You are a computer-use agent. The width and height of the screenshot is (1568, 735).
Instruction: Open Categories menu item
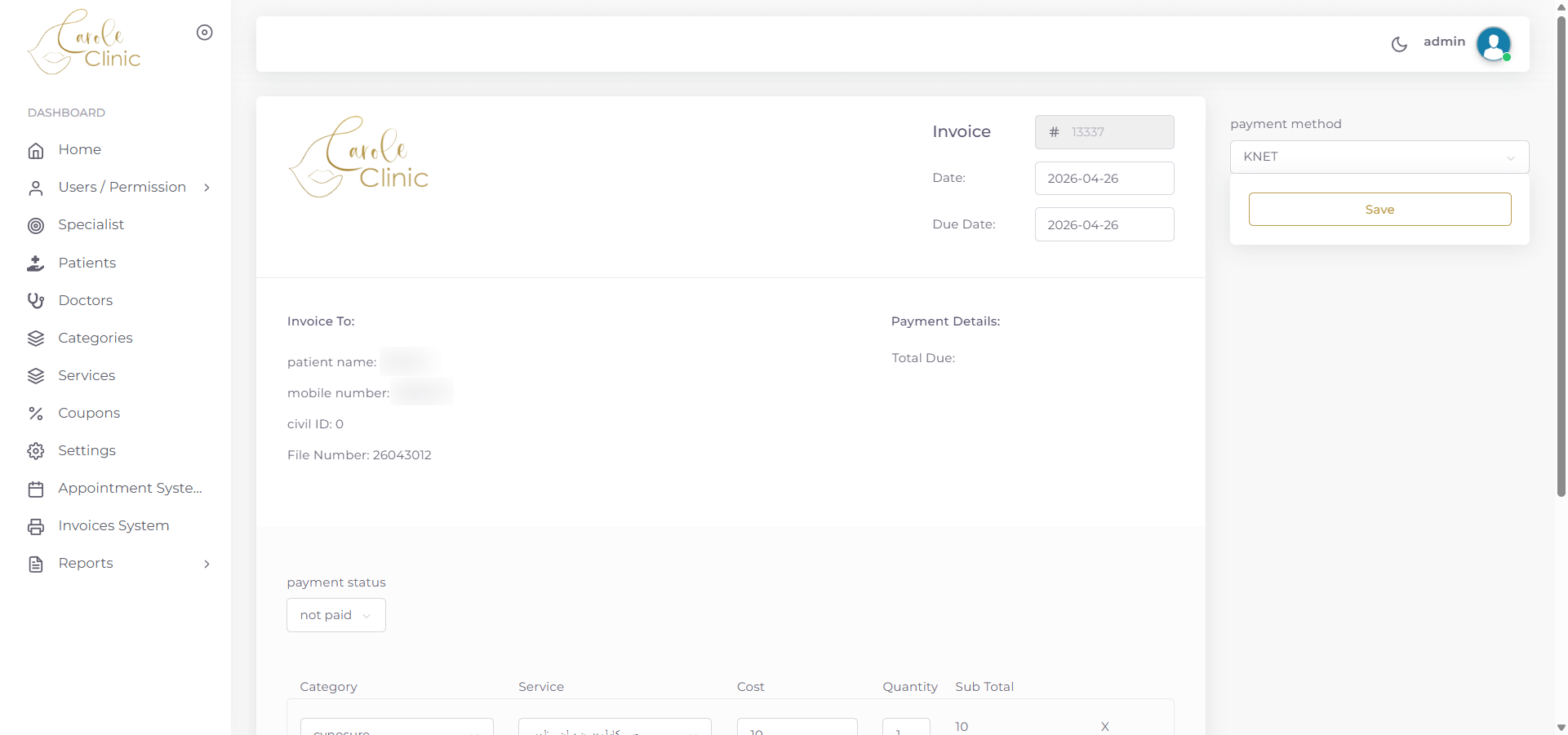click(x=96, y=338)
